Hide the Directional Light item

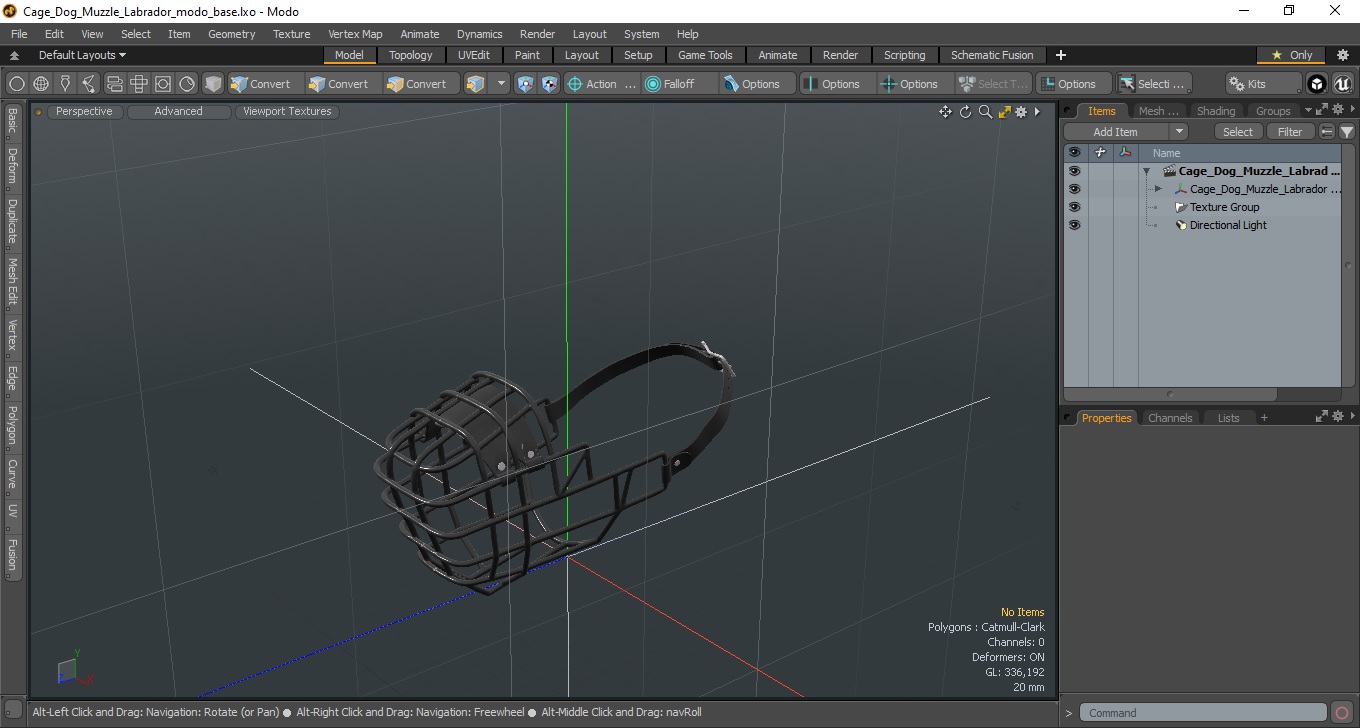click(1074, 225)
